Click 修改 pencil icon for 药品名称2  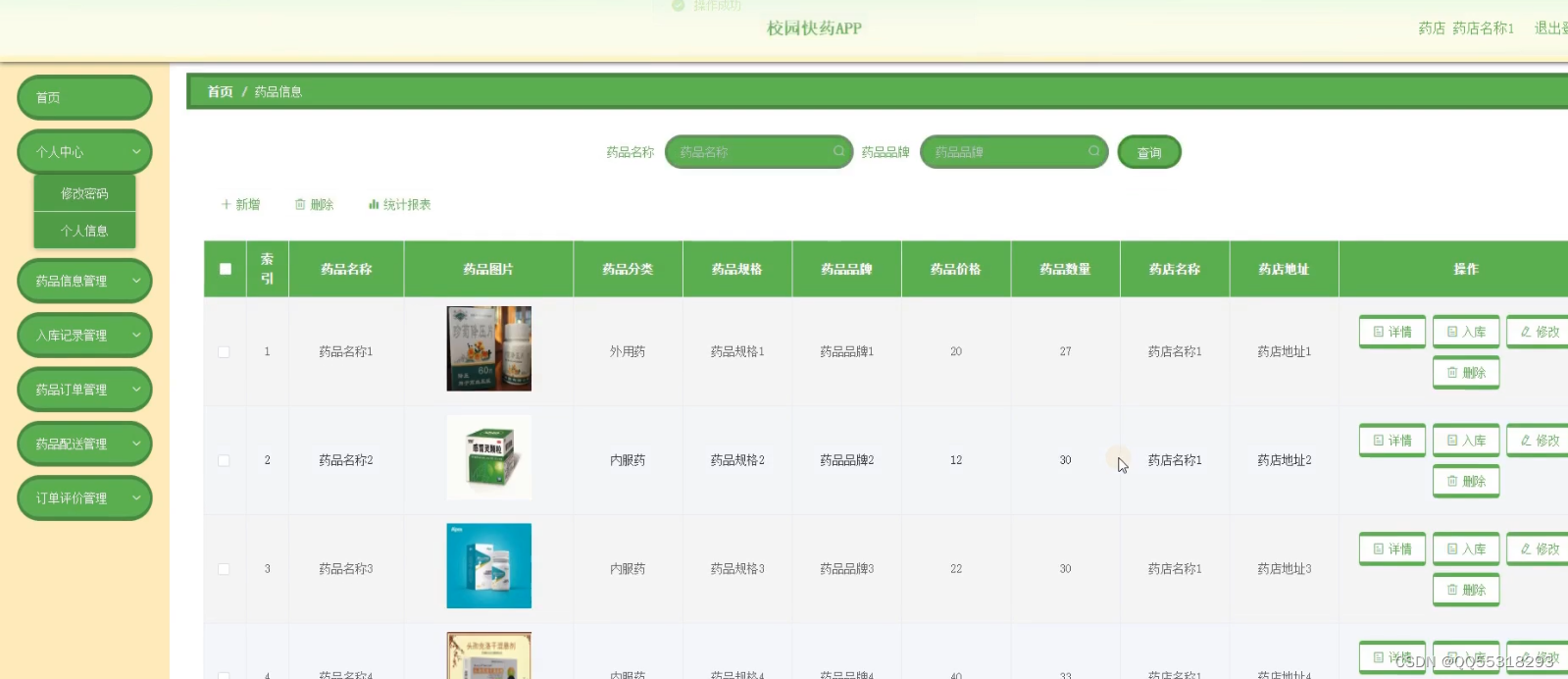pos(1526,441)
